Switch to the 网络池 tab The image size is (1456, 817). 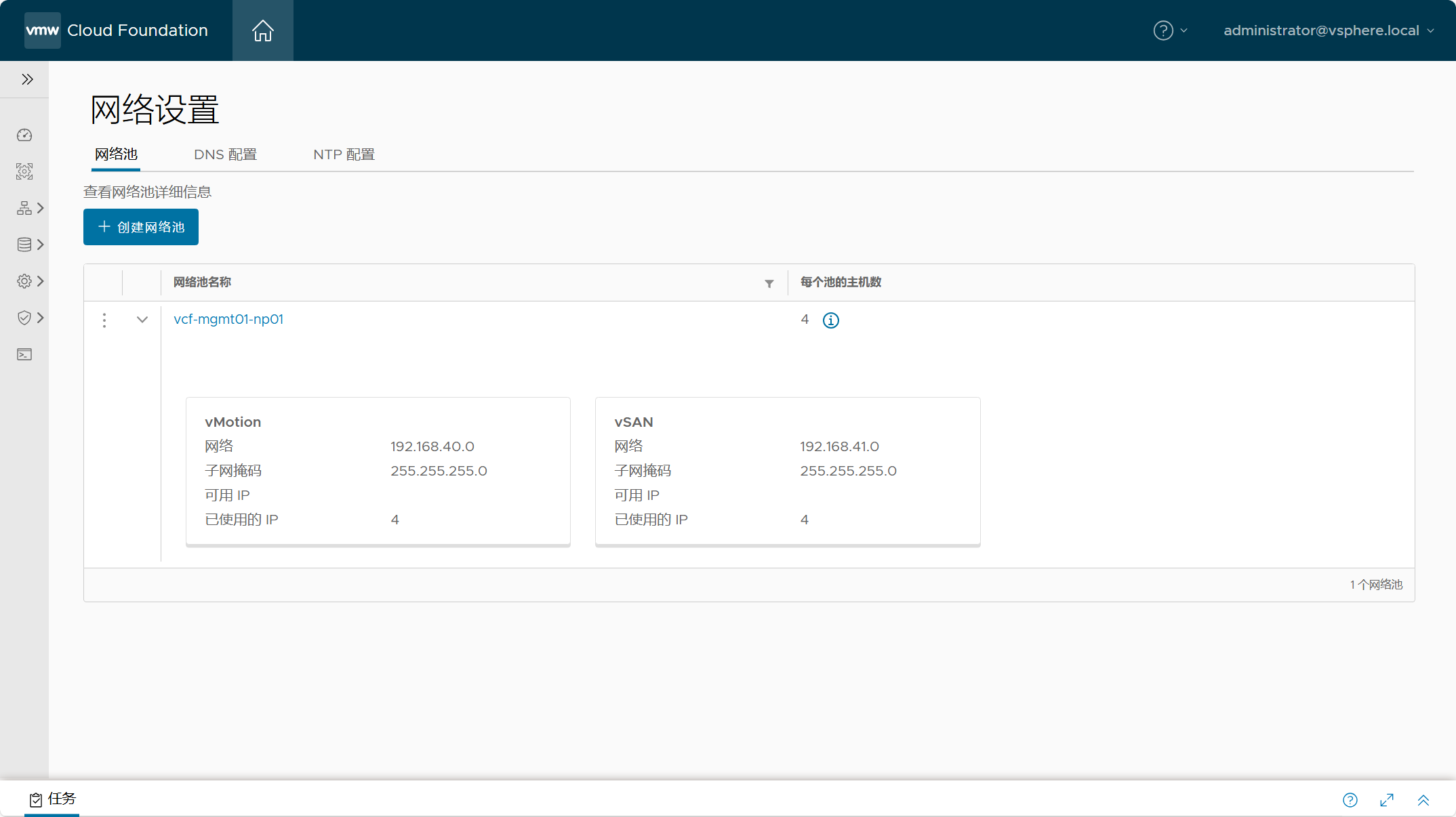[116, 154]
